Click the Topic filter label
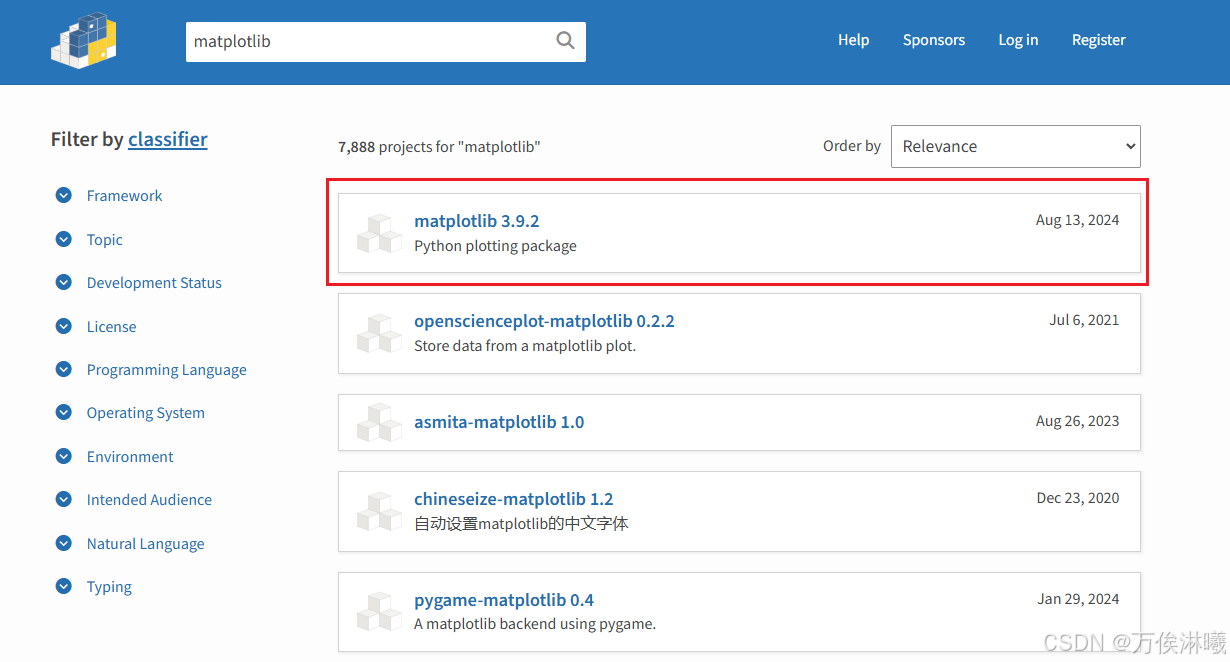This screenshot has width=1230, height=662. pos(105,240)
